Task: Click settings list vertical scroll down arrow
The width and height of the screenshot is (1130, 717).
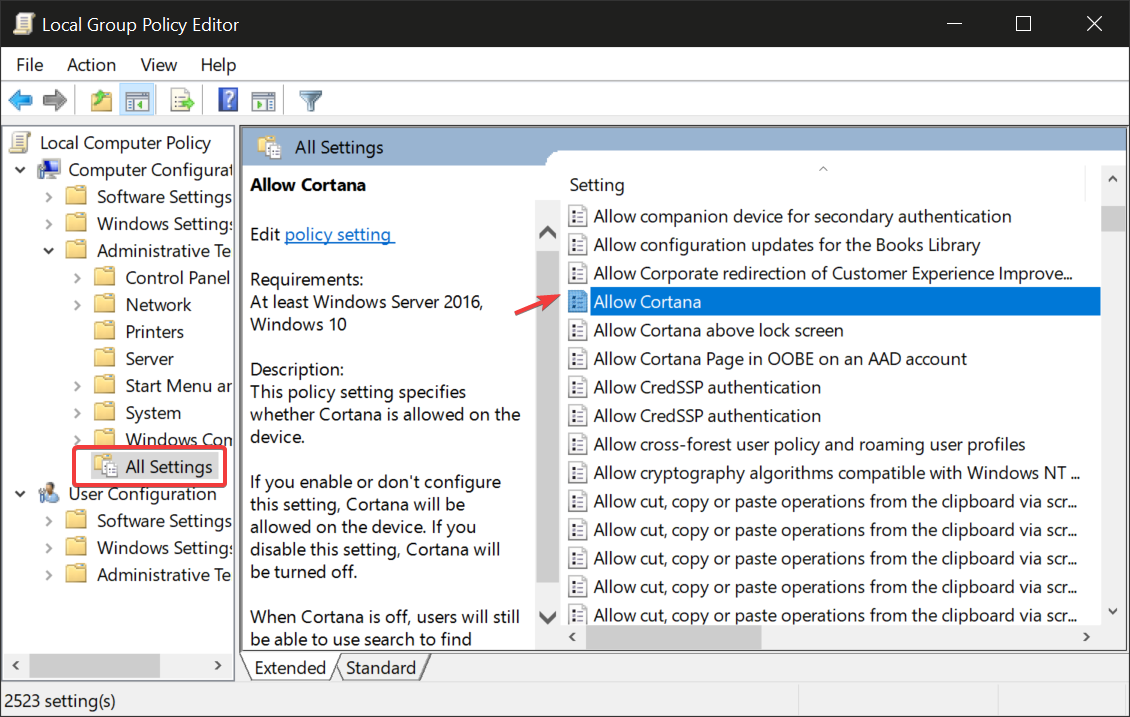Action: [x=1113, y=611]
